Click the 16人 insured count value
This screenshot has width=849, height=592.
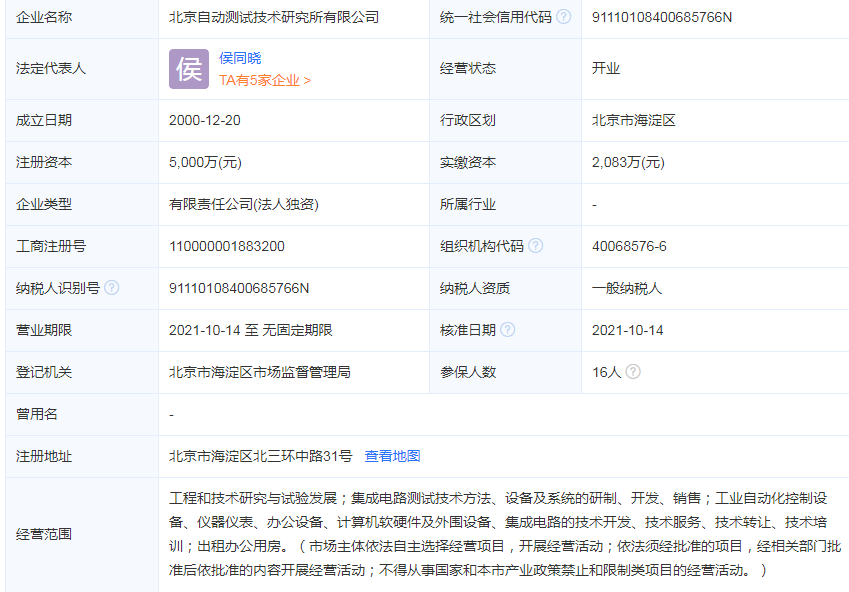[x=606, y=372]
